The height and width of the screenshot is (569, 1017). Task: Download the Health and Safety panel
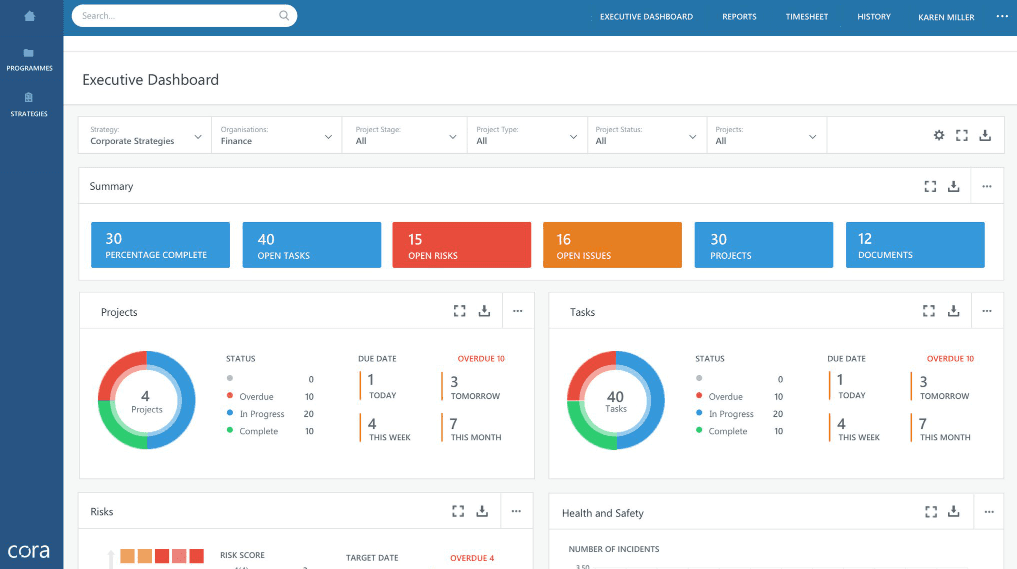click(953, 511)
